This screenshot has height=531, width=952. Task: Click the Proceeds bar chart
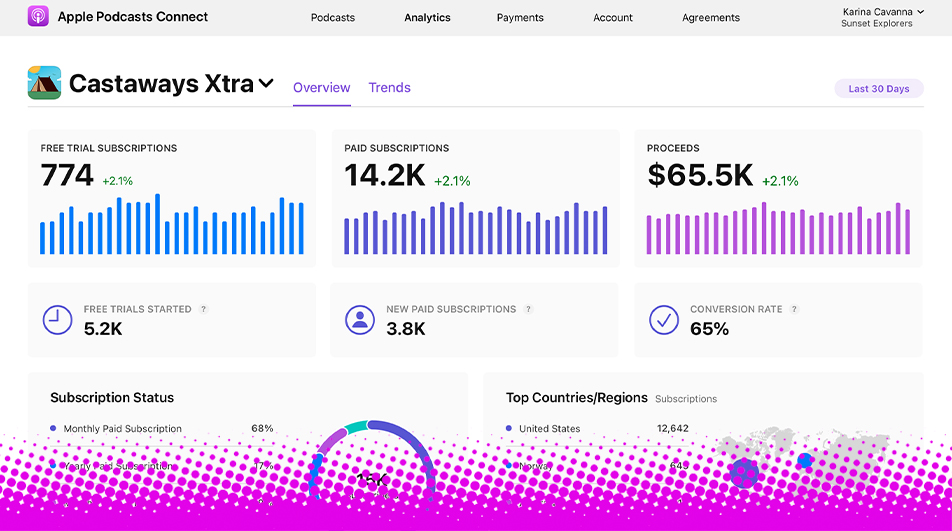click(x=778, y=228)
